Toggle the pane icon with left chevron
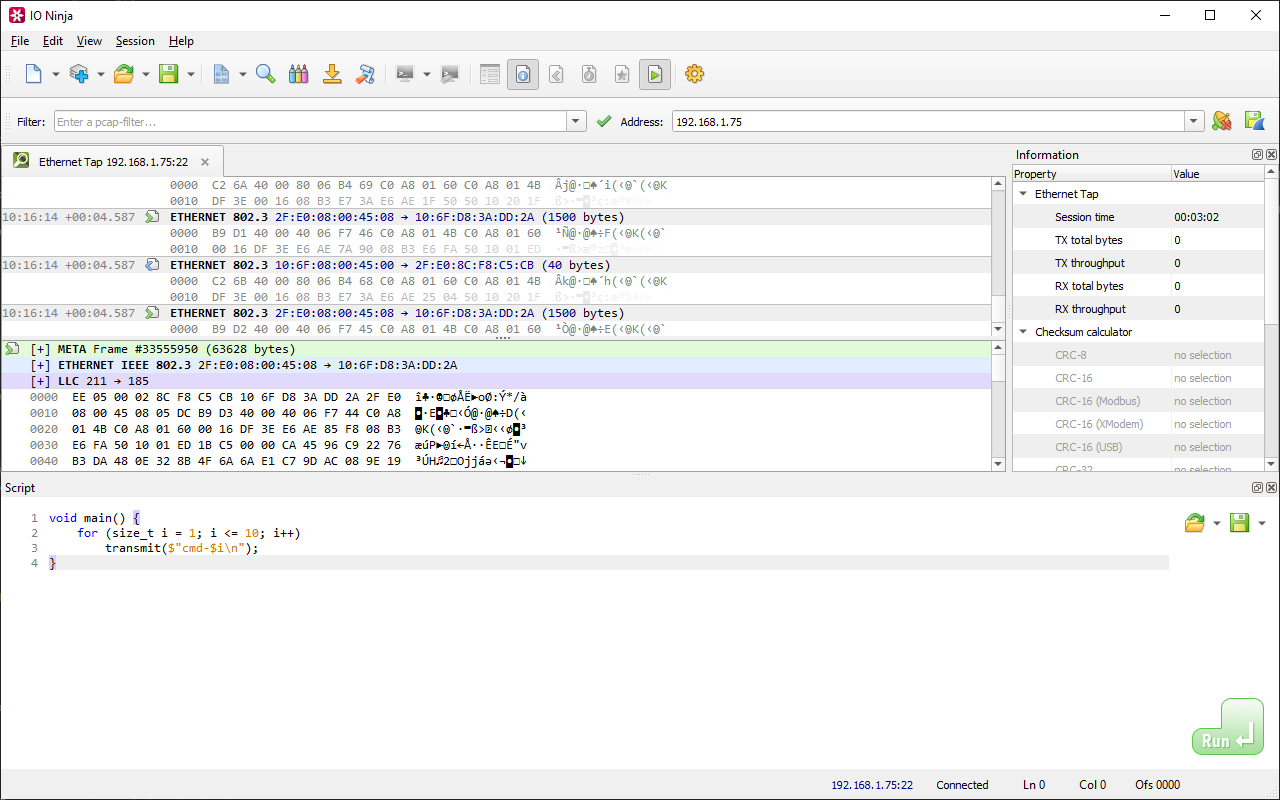This screenshot has width=1280, height=800. [x=556, y=74]
